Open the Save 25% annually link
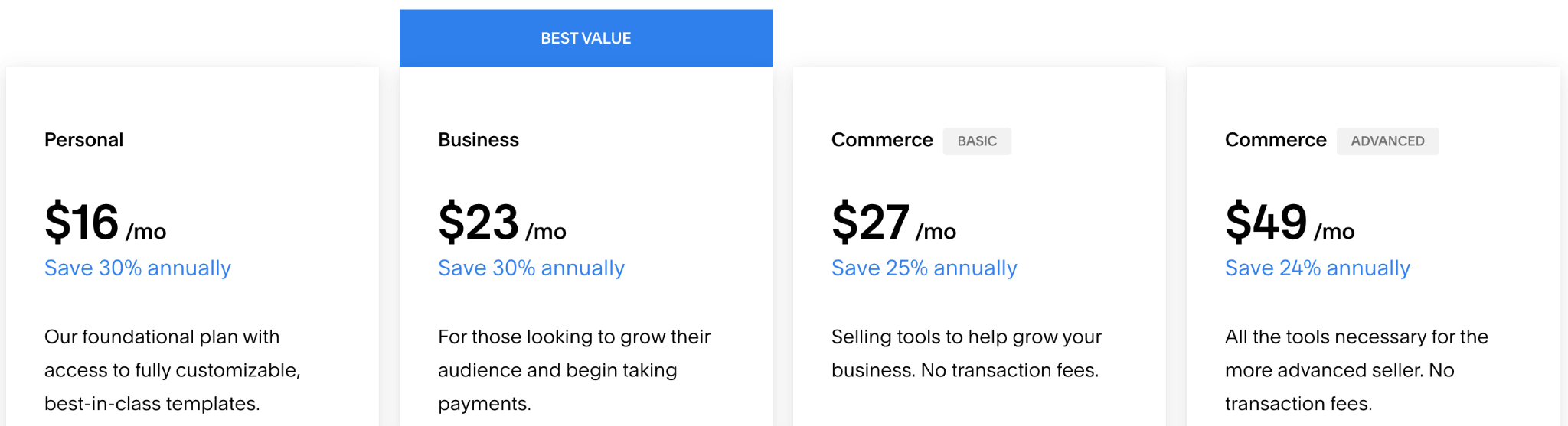Viewport: 1568px width, 426px height. click(924, 268)
